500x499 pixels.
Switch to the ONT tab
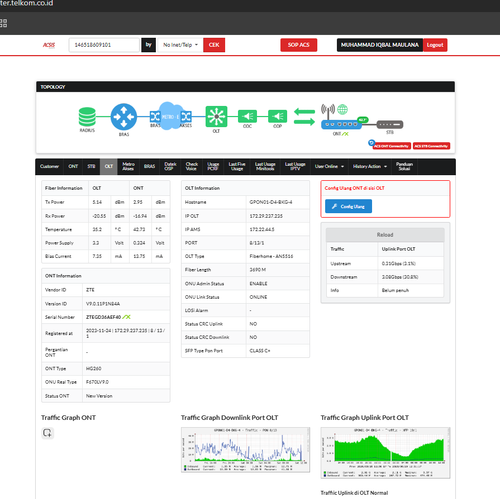pyautogui.click(x=73, y=166)
